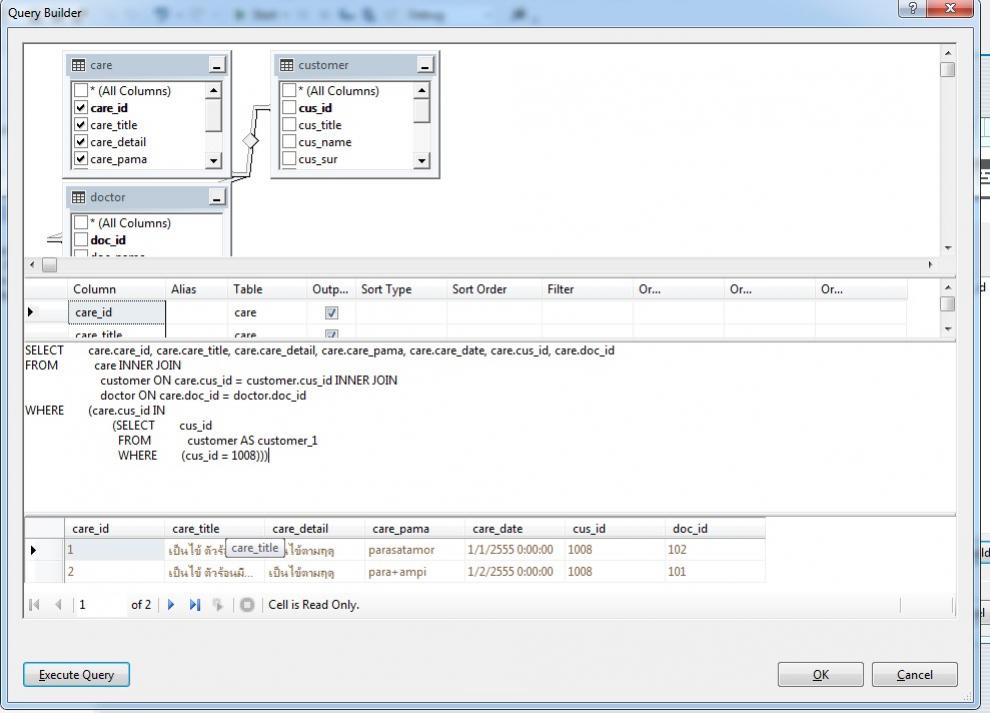This screenshot has width=990, height=713.
Task: Click the care table grid icon
Action: coord(78,65)
